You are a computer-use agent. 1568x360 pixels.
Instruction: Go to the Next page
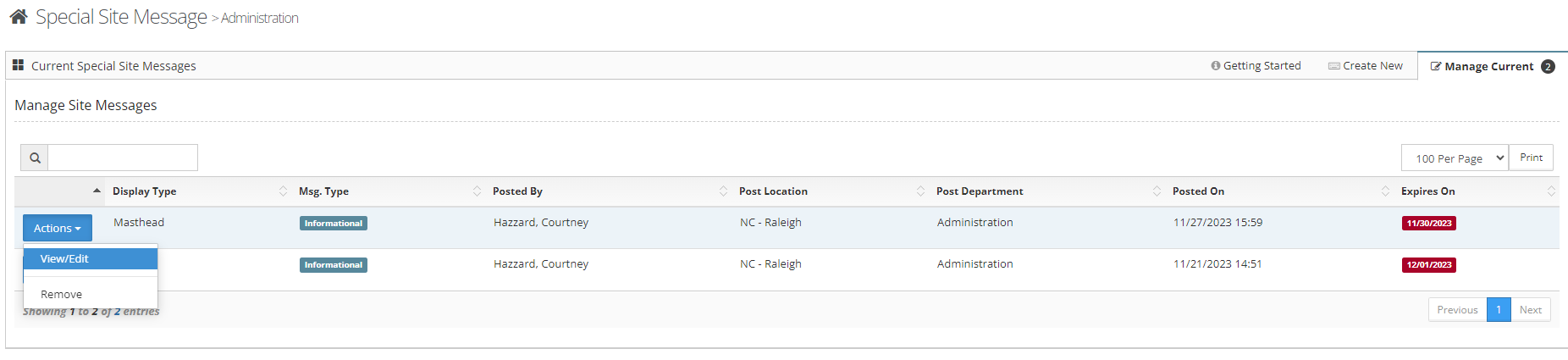1530,310
